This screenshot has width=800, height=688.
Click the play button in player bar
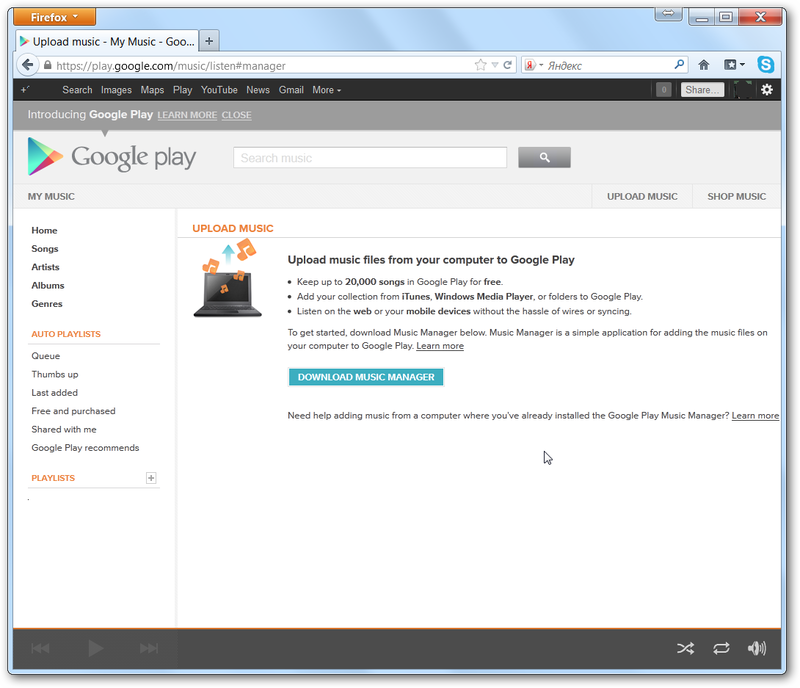click(95, 648)
